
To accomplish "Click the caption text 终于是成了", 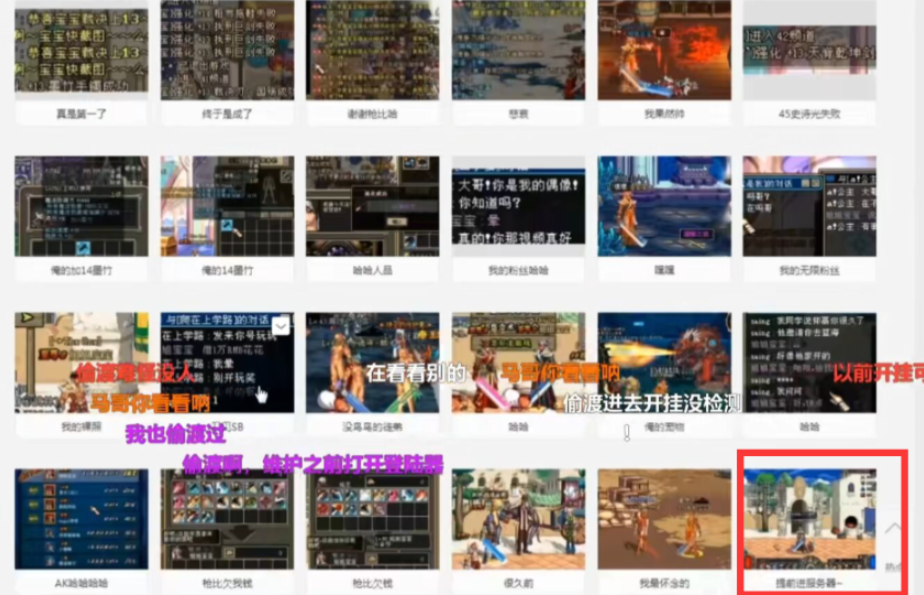I will coord(227,114).
